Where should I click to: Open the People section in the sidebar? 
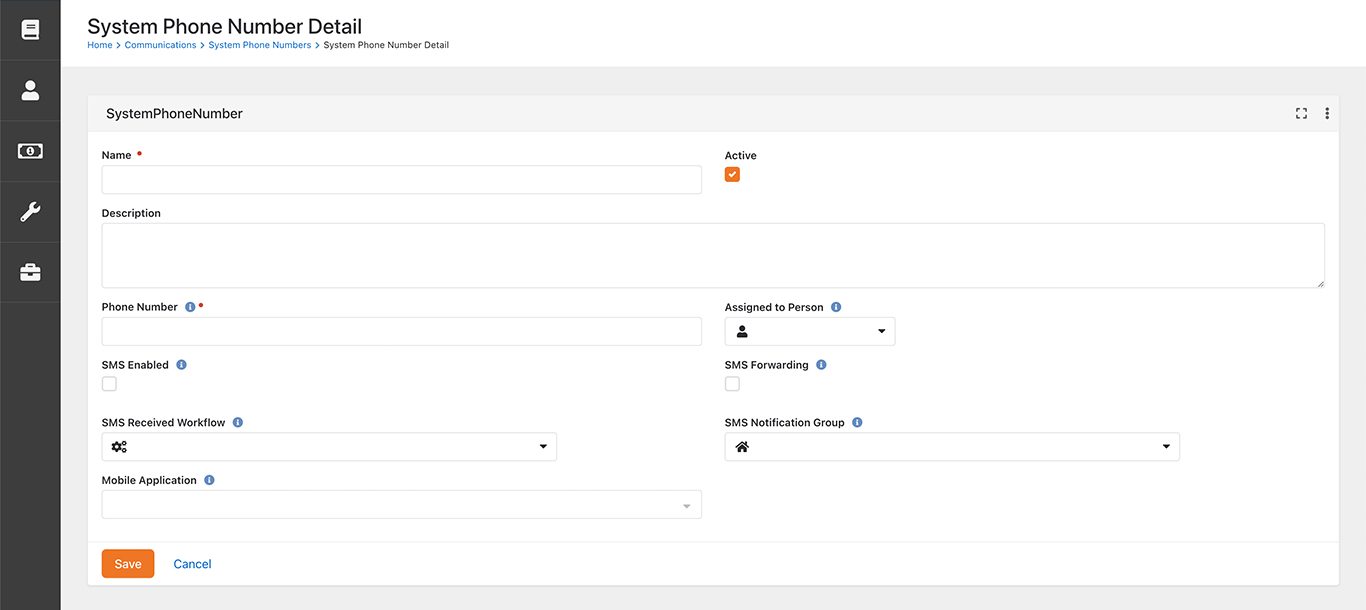(30, 90)
